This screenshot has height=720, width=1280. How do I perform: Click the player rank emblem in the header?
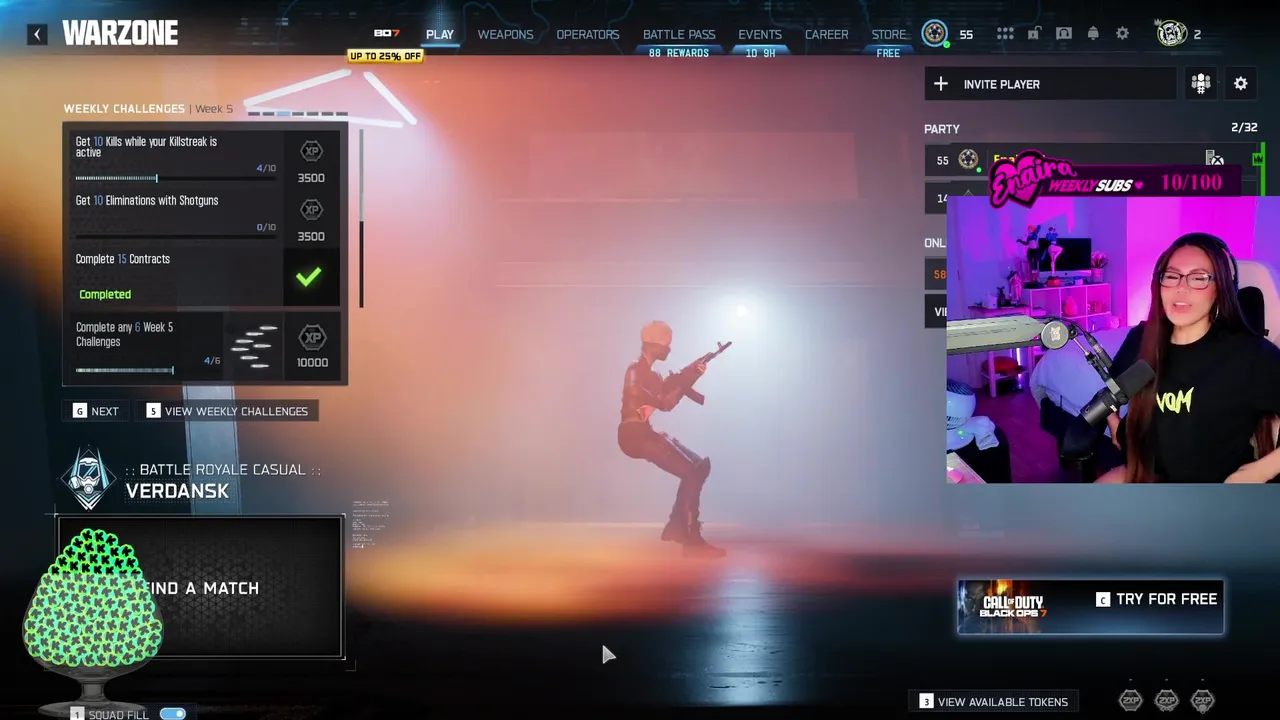click(935, 34)
